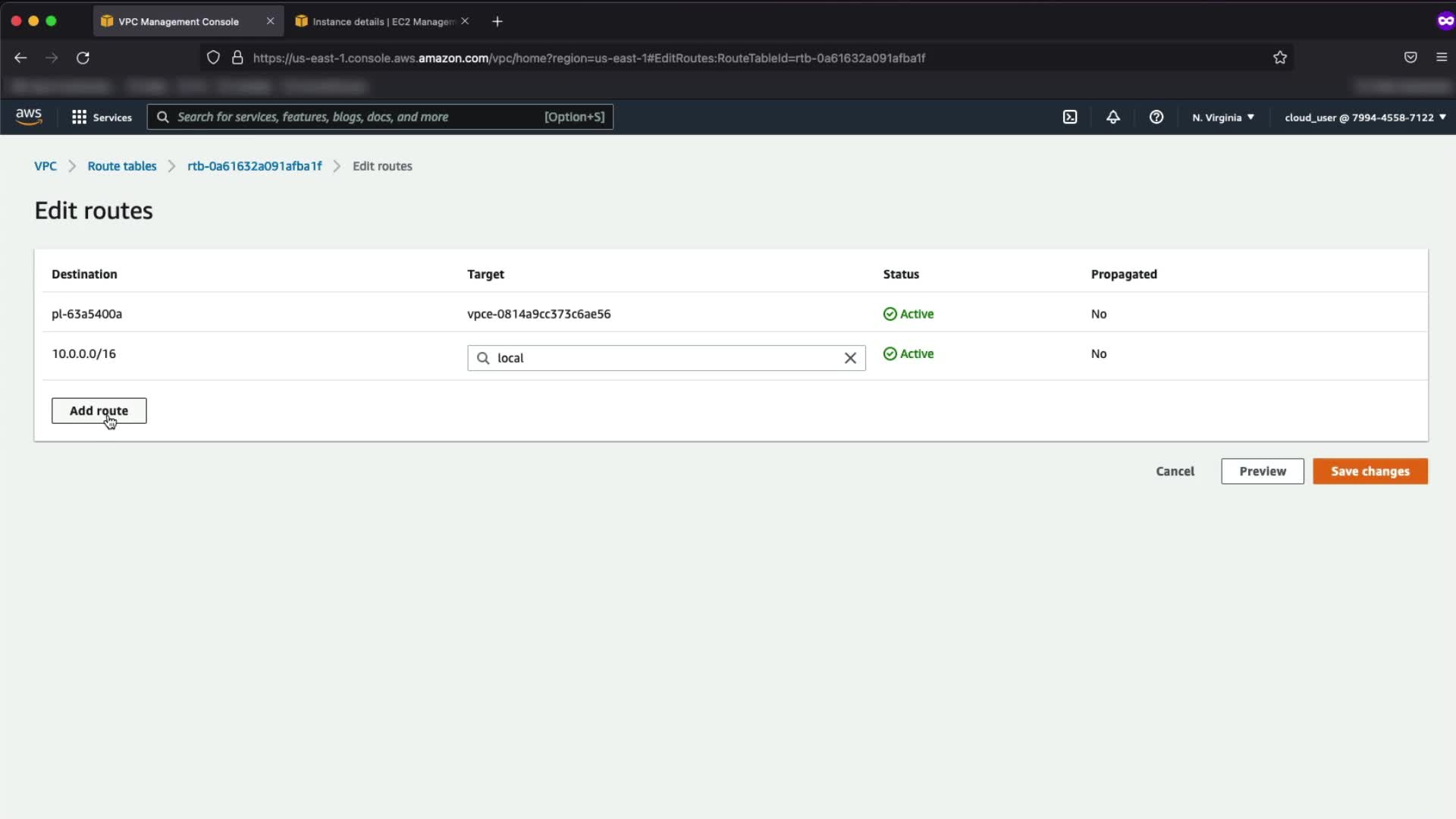This screenshot has width=1456, height=819.
Task: Click the Add route button
Action: (99, 410)
